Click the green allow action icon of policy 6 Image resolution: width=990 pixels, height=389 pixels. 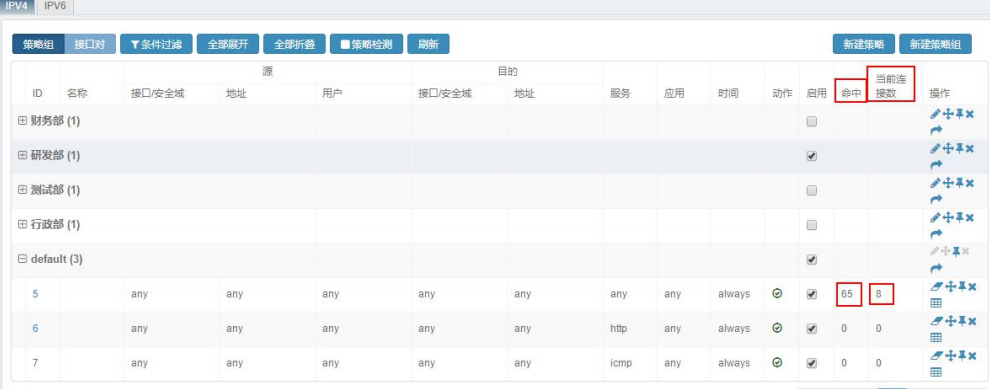777,328
